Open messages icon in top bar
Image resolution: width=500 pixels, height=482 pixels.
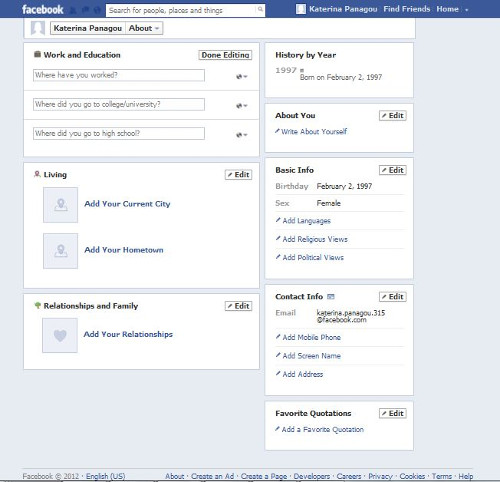coord(85,10)
